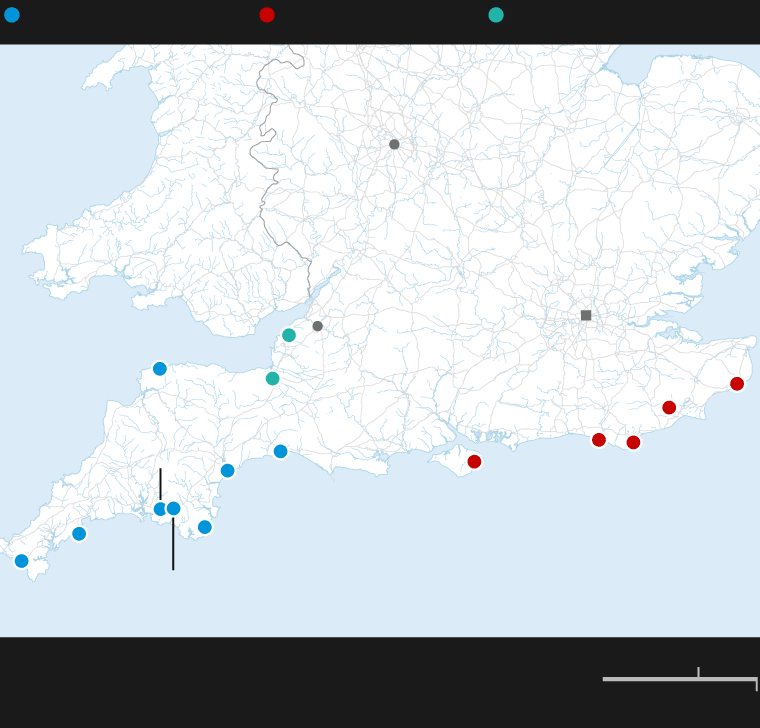Select the easternmost red marker in Kent
The image size is (760, 728).
[x=737, y=384]
